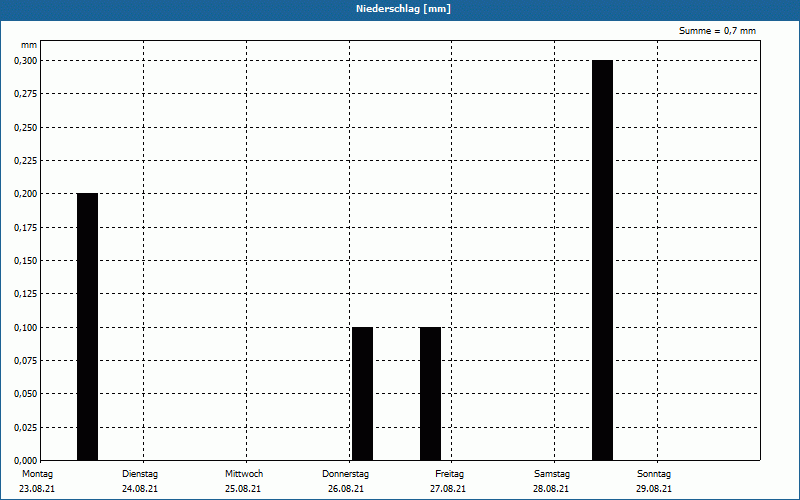Screen dimensions: 800x500
Task: Click the date 26.08.21
Action: pyautogui.click(x=345, y=489)
